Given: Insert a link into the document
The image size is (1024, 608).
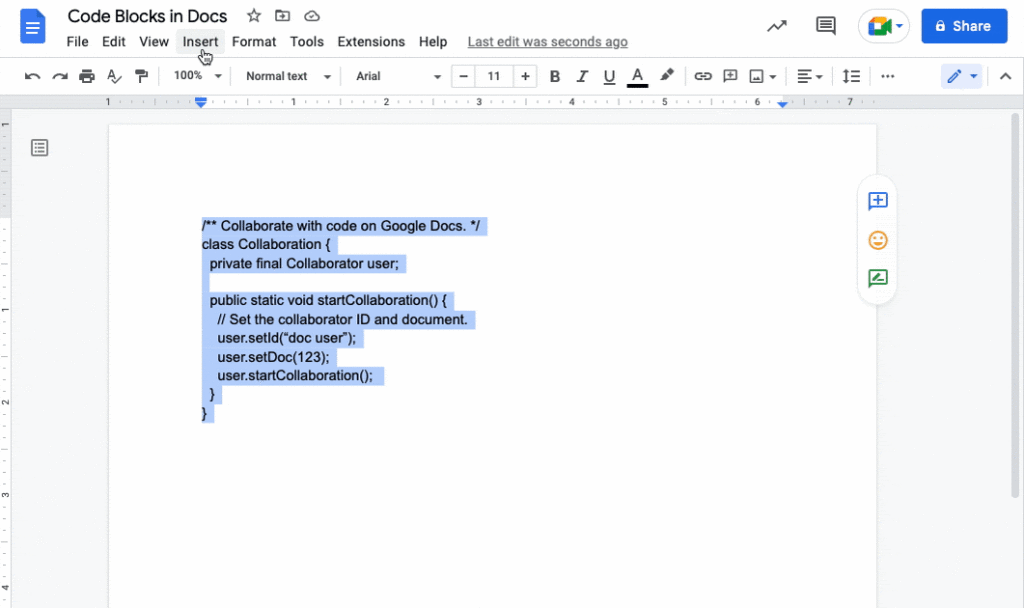Looking at the screenshot, I should [x=703, y=76].
